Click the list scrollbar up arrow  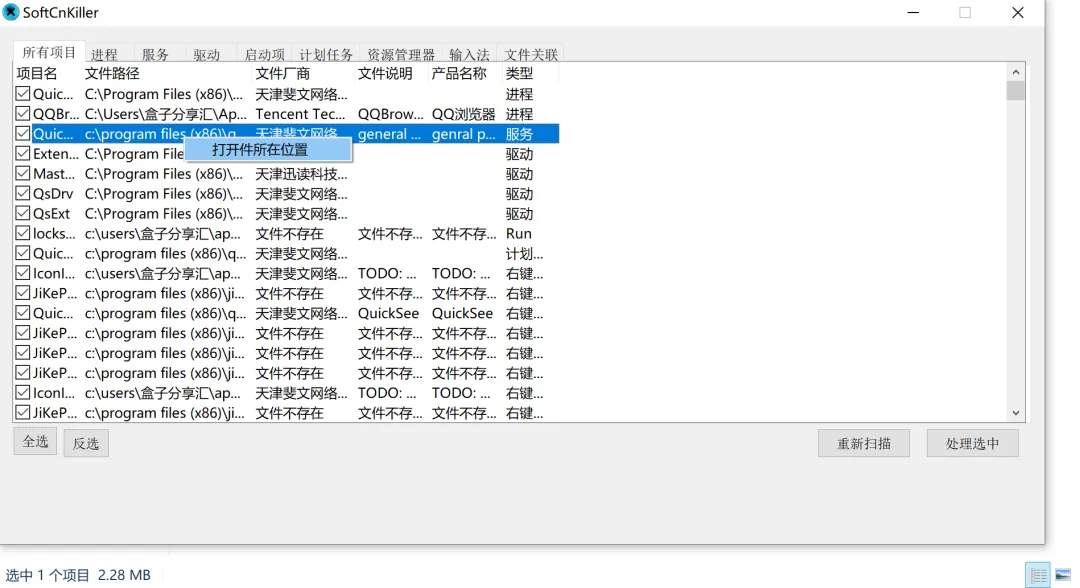1016,72
